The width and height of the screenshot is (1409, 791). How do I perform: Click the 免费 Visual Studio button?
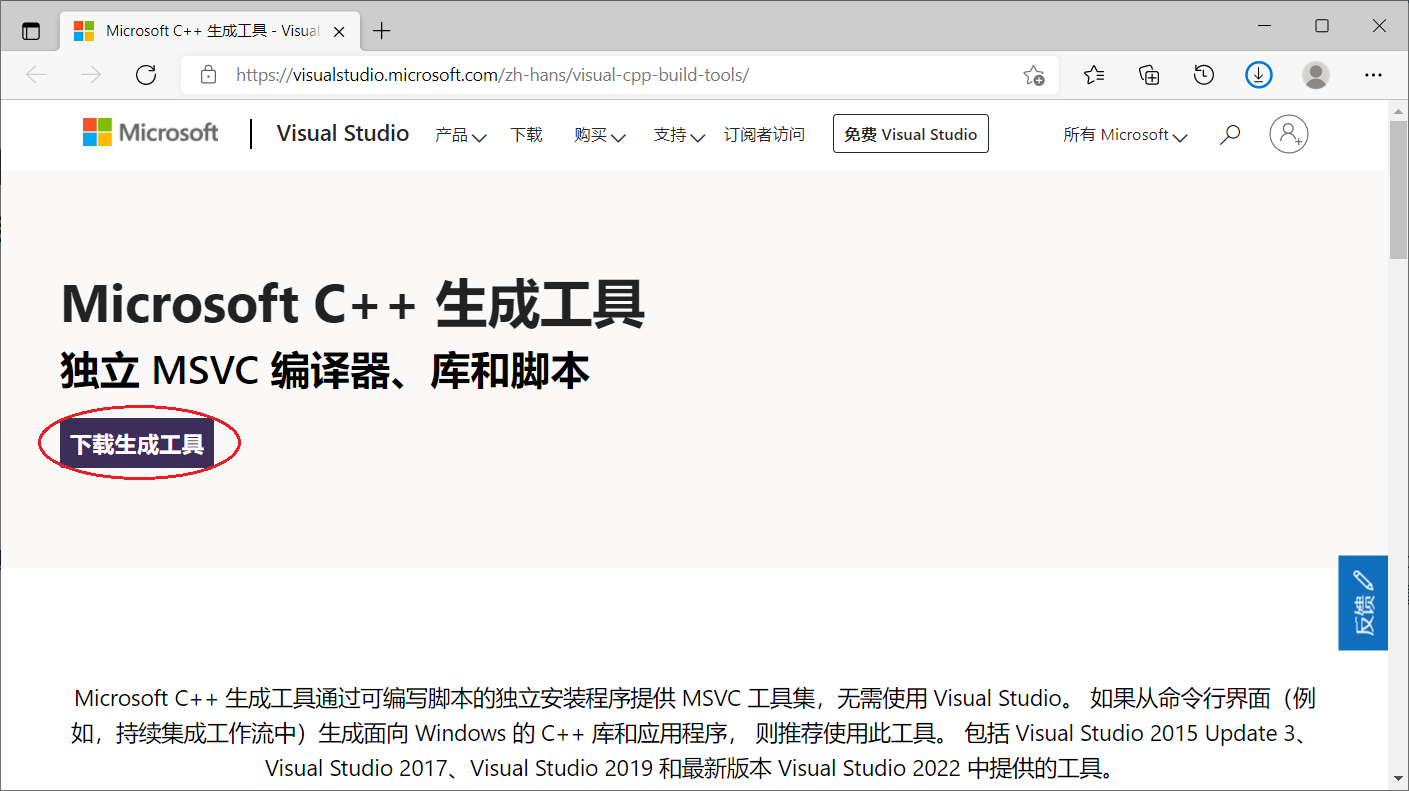[x=910, y=133]
